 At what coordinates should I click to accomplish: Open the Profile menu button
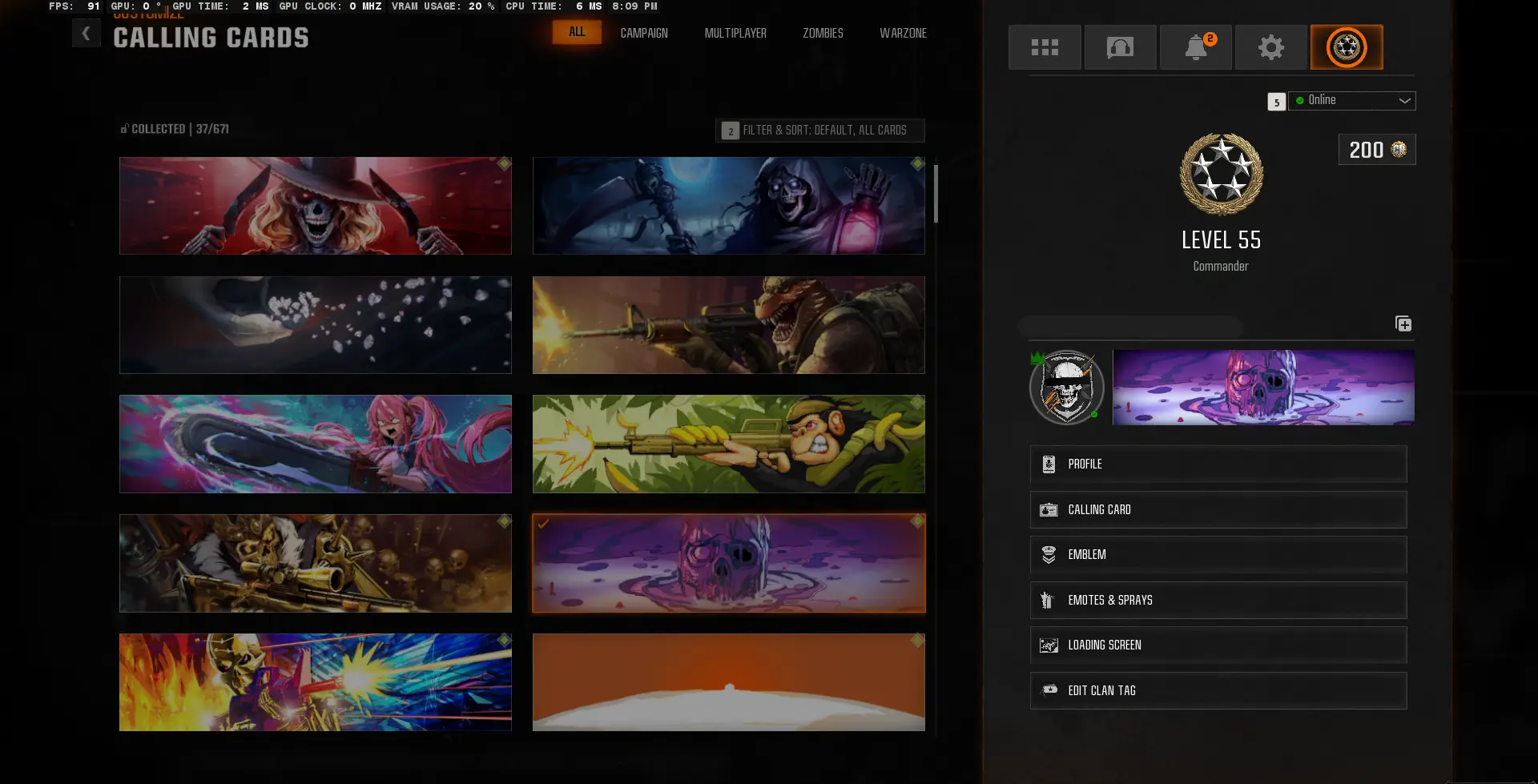pos(1218,464)
